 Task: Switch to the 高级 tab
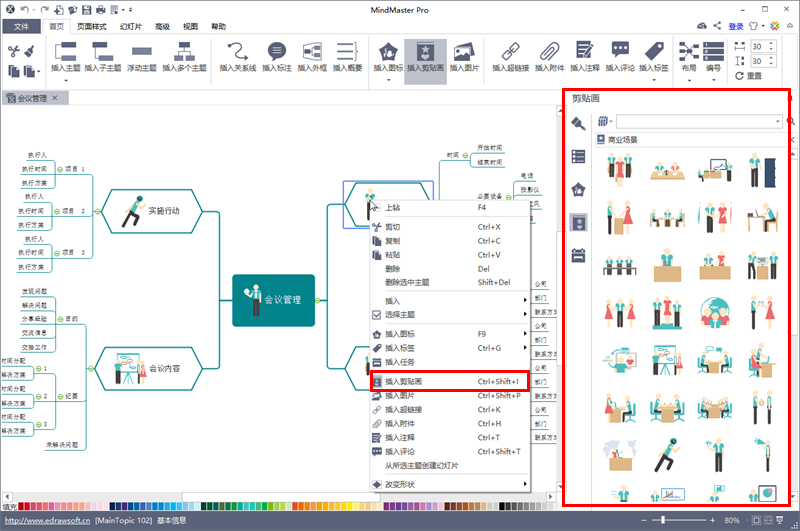[x=162, y=27]
